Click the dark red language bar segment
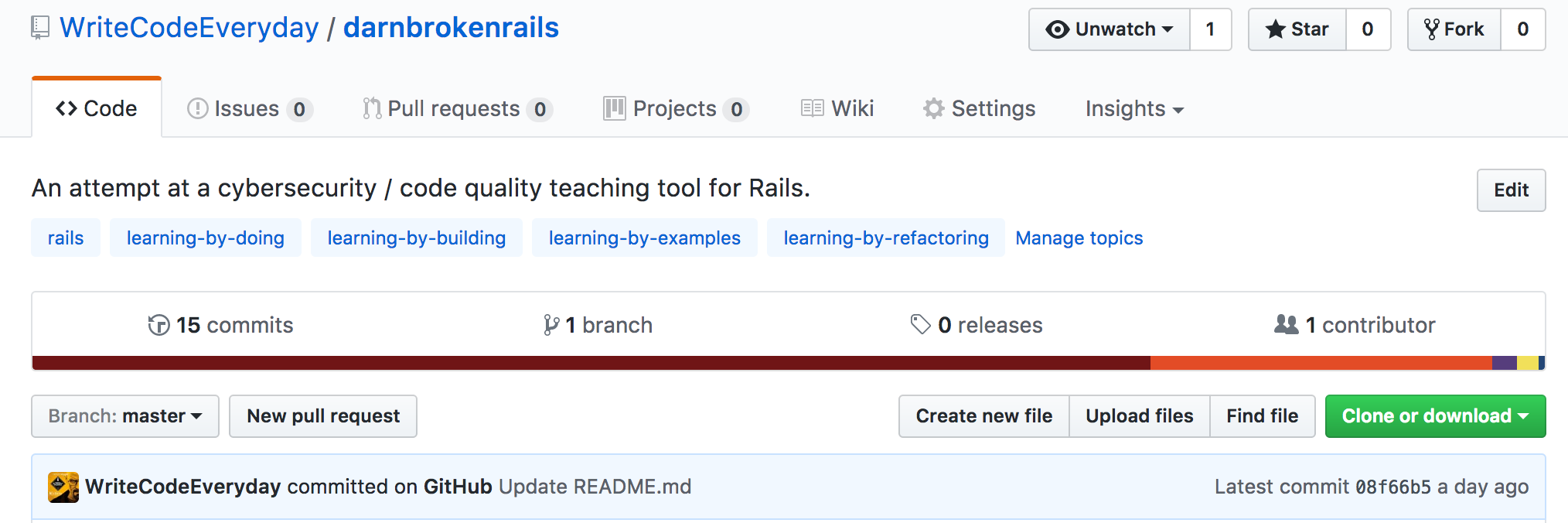This screenshot has height=523, width=1568. (591, 363)
